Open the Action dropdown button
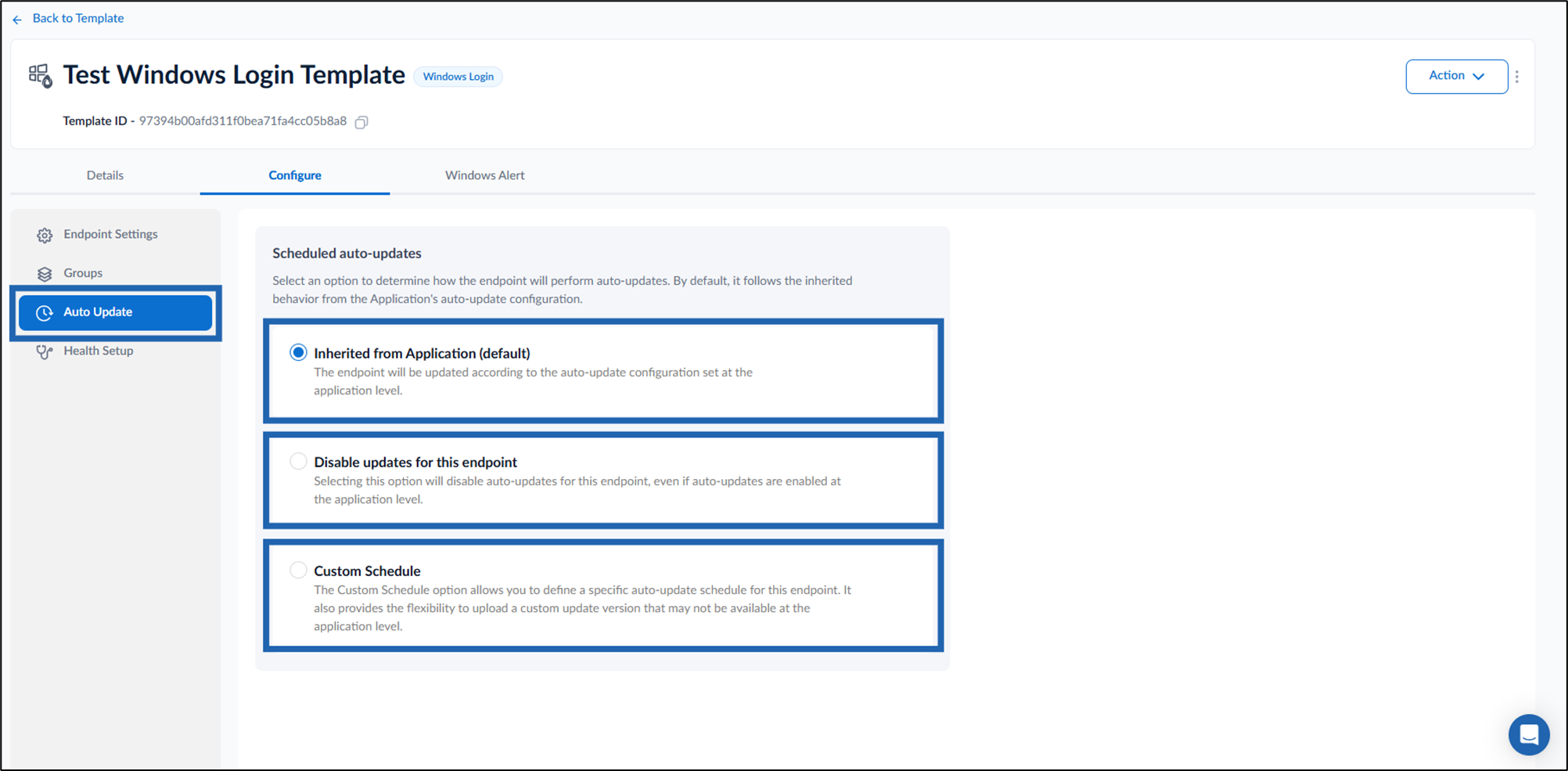The image size is (1568, 771). 1456,77
